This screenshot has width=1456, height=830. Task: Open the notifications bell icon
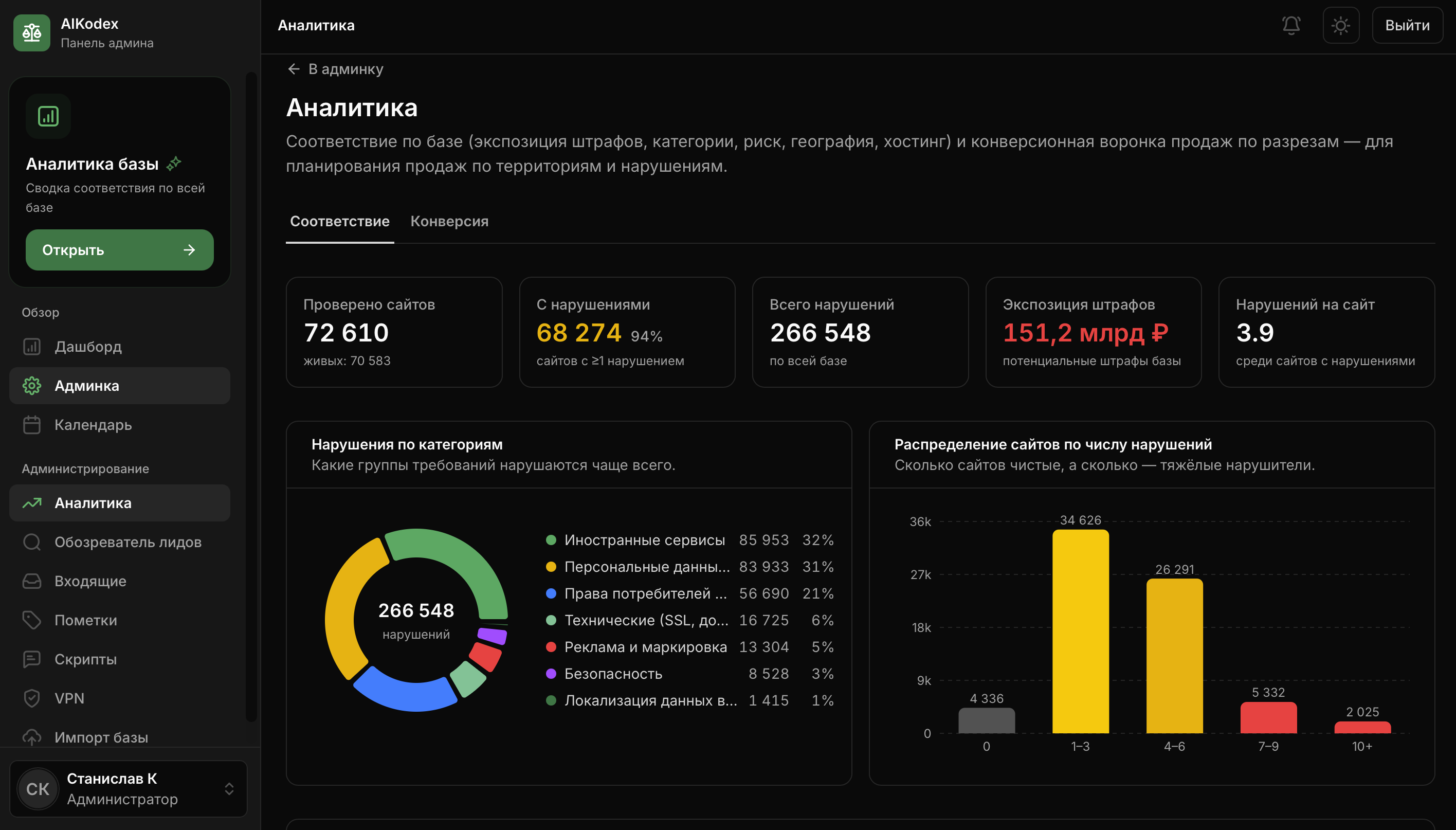(x=1291, y=26)
